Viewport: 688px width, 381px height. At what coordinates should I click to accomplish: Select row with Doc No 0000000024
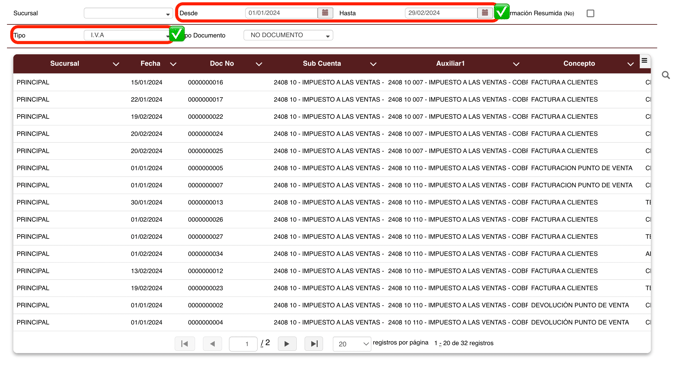[332, 134]
